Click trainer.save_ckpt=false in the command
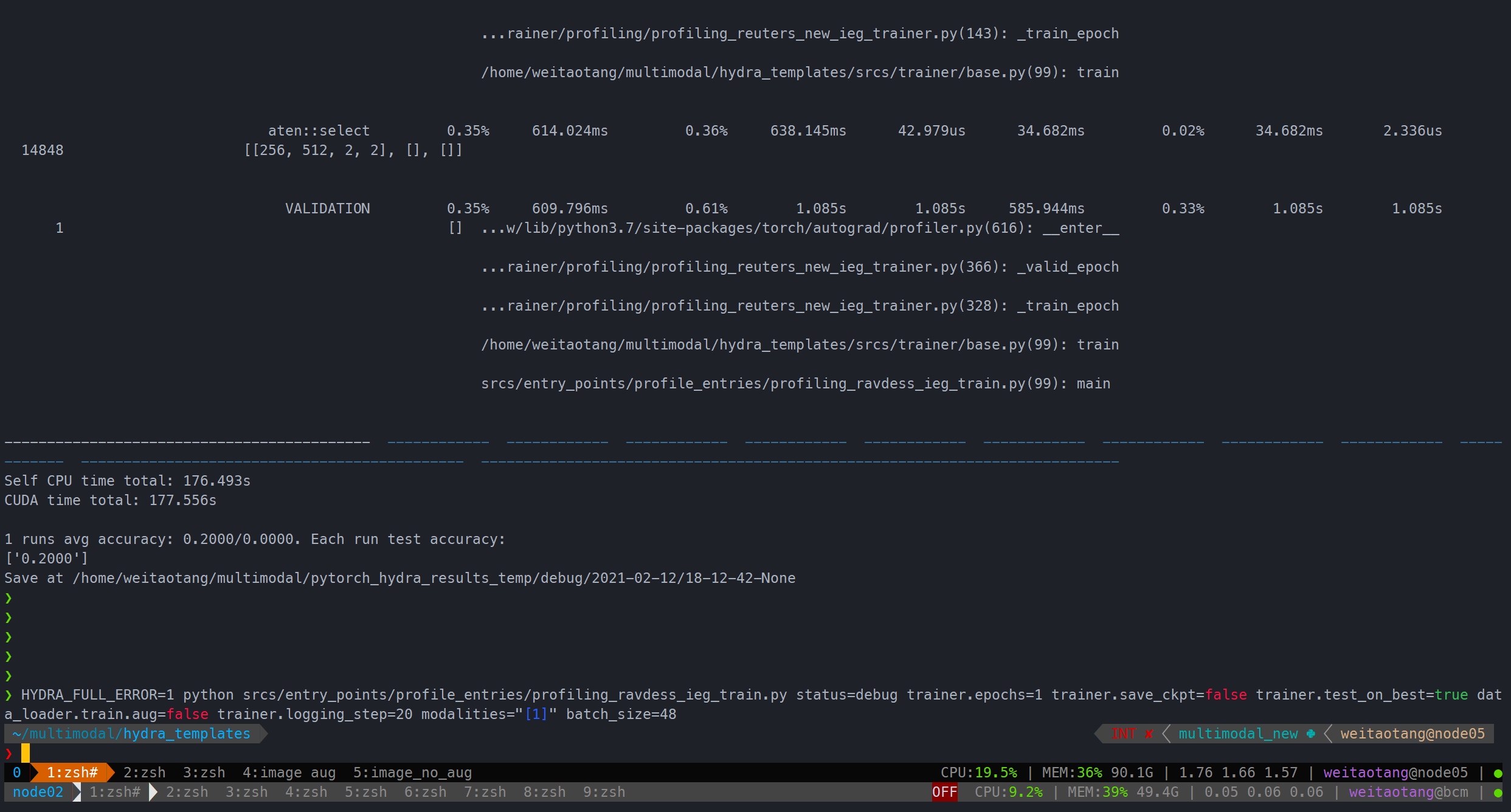This screenshot has height=812, width=1511. (1149, 695)
